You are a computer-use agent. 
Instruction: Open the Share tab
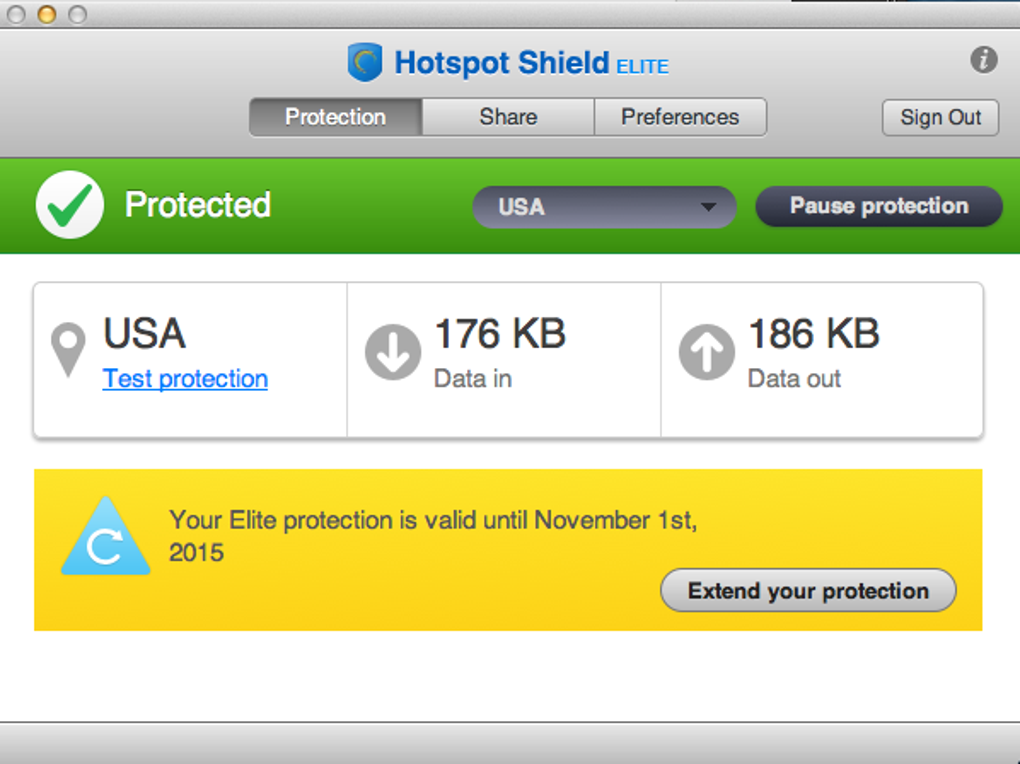(x=508, y=117)
